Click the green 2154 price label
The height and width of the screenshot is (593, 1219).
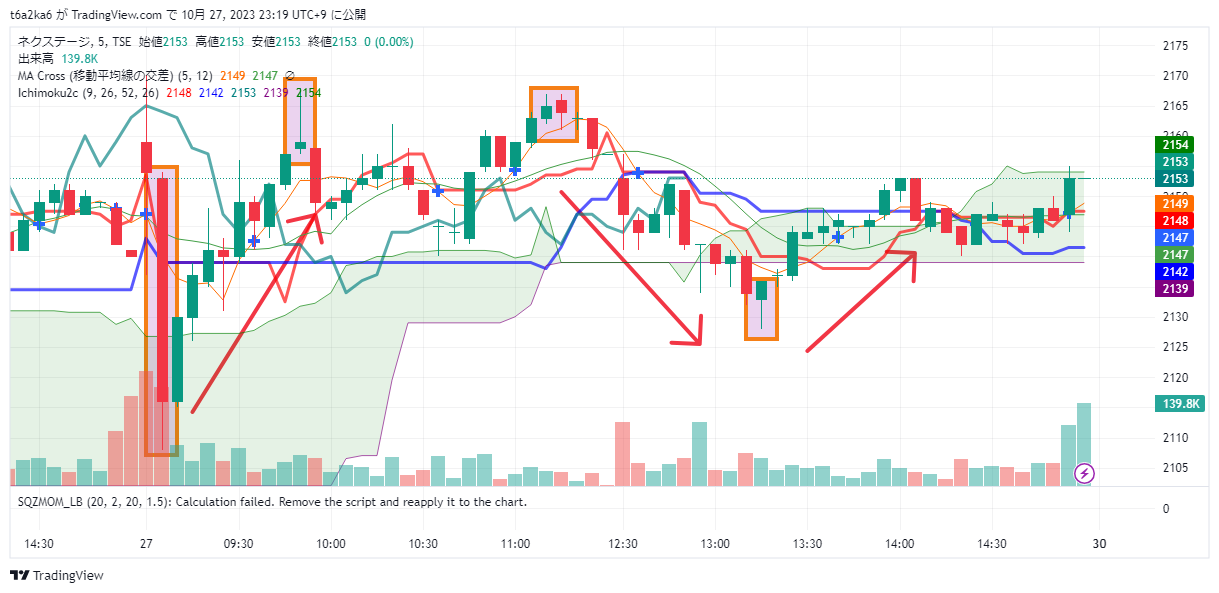click(x=1175, y=145)
